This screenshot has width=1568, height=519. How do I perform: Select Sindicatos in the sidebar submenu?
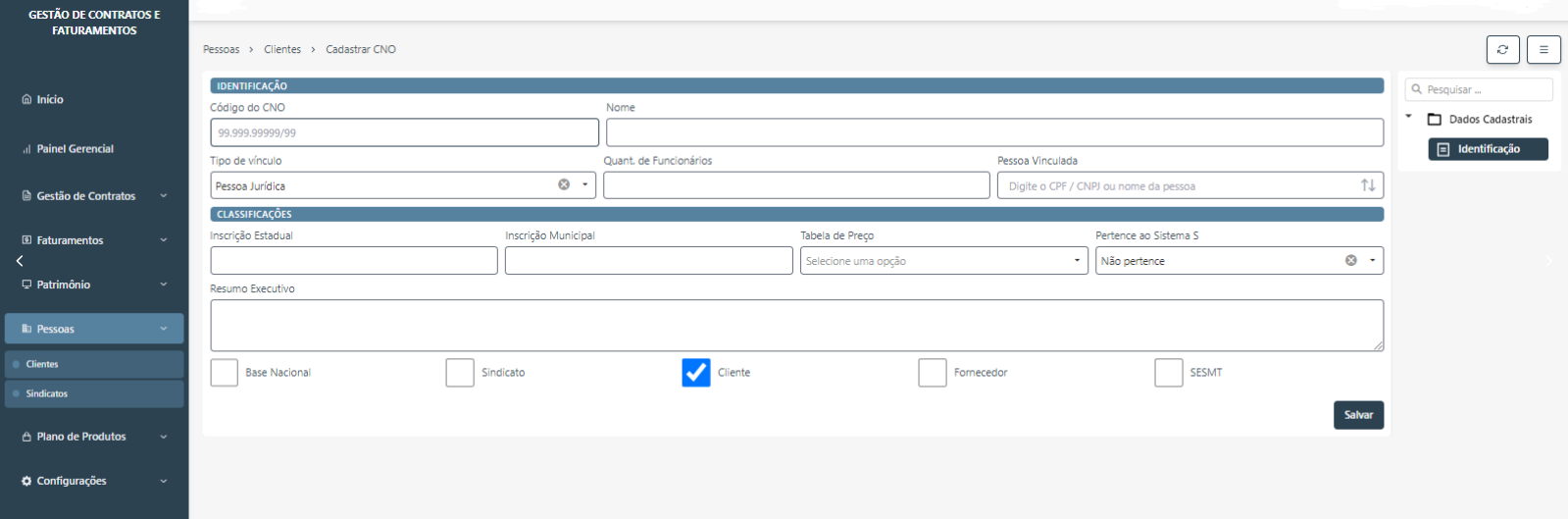click(47, 393)
